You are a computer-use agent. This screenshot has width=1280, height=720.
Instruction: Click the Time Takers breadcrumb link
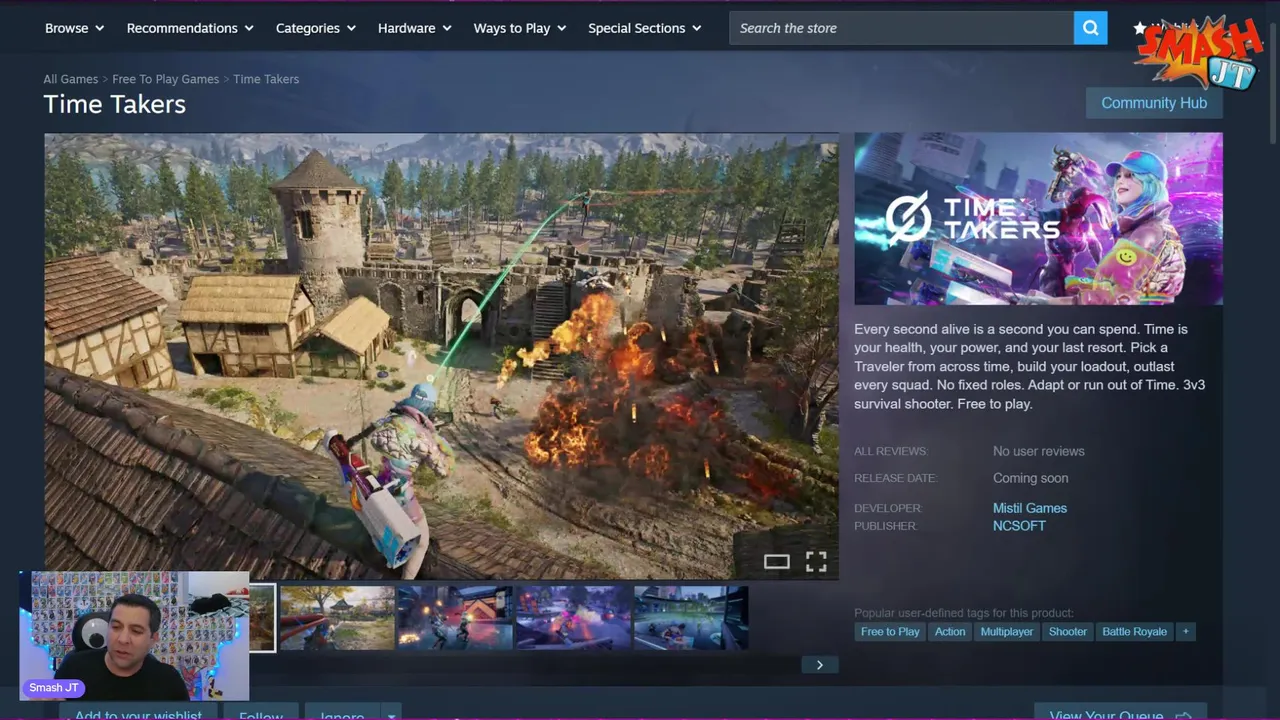point(266,79)
